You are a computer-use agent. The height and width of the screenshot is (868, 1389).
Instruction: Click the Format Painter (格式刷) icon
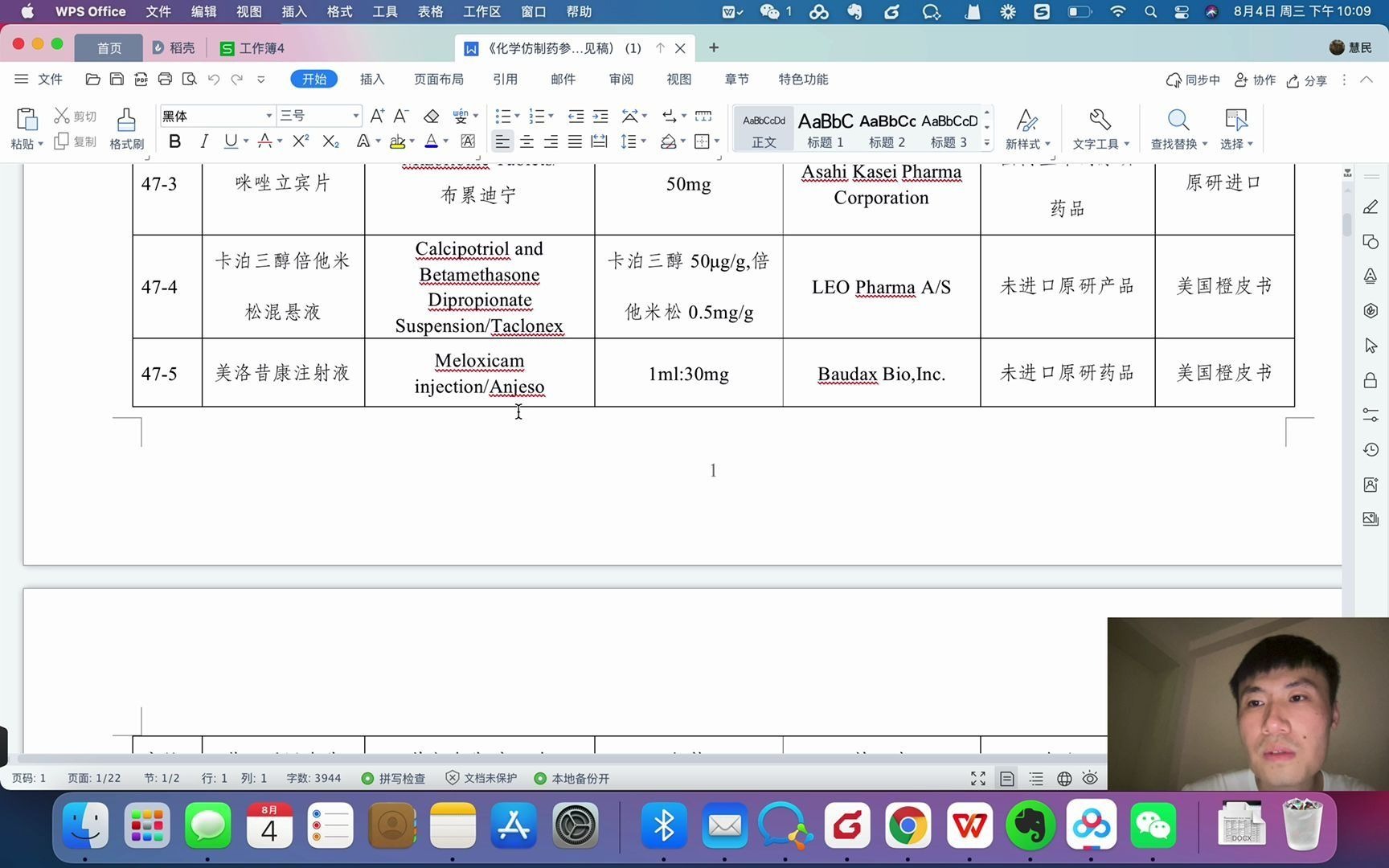click(x=126, y=120)
